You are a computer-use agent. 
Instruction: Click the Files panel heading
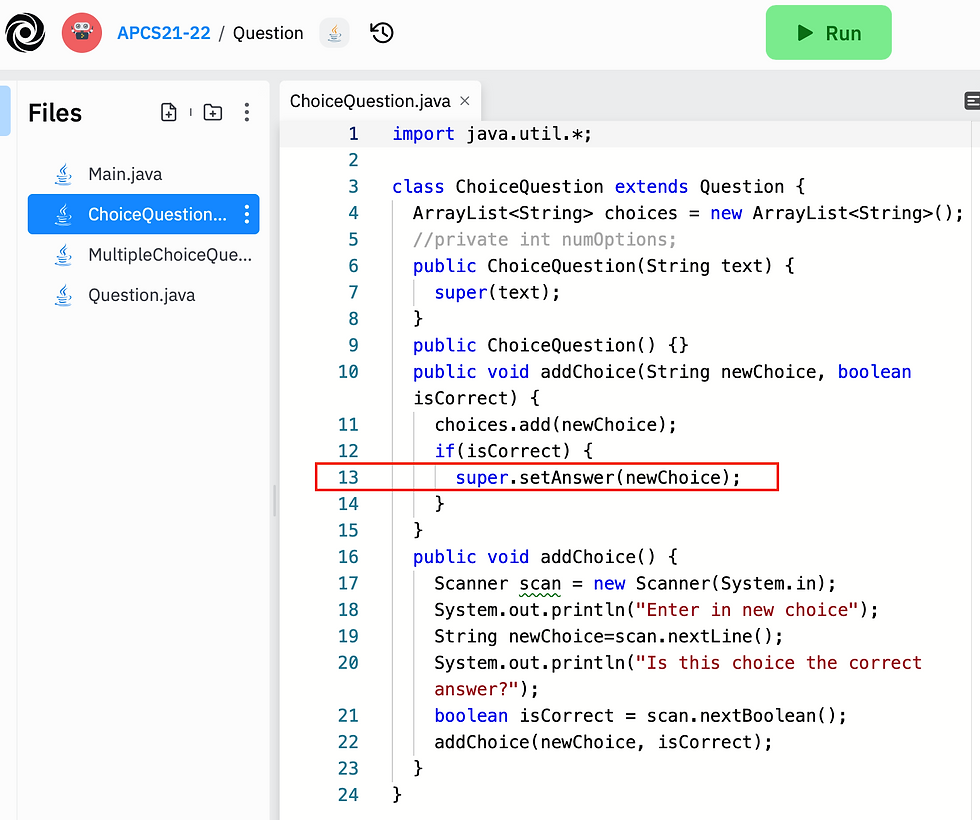[55, 113]
